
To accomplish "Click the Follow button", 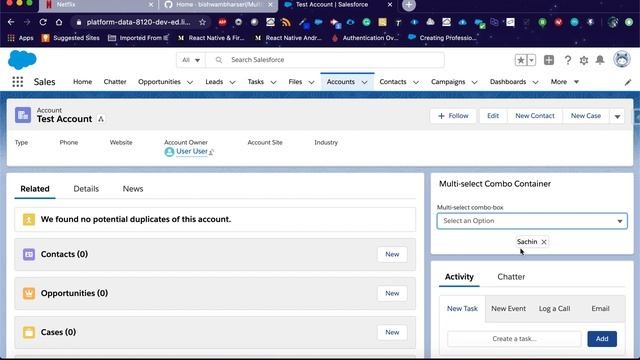I will click(453, 116).
